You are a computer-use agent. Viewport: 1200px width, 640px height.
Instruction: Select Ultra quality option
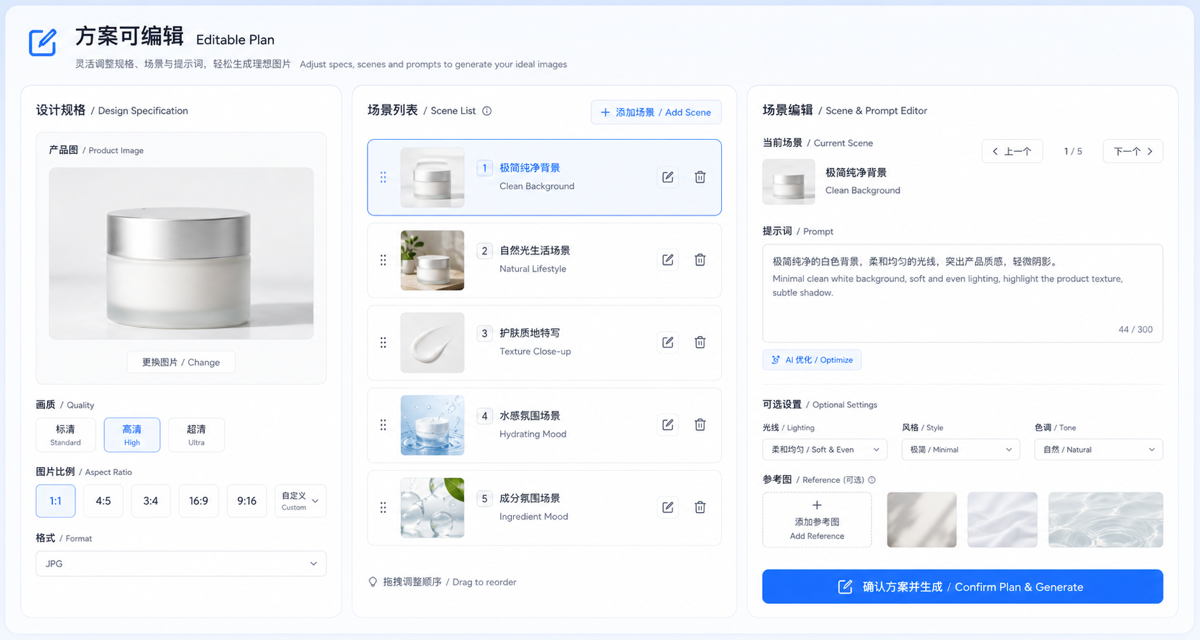point(196,435)
